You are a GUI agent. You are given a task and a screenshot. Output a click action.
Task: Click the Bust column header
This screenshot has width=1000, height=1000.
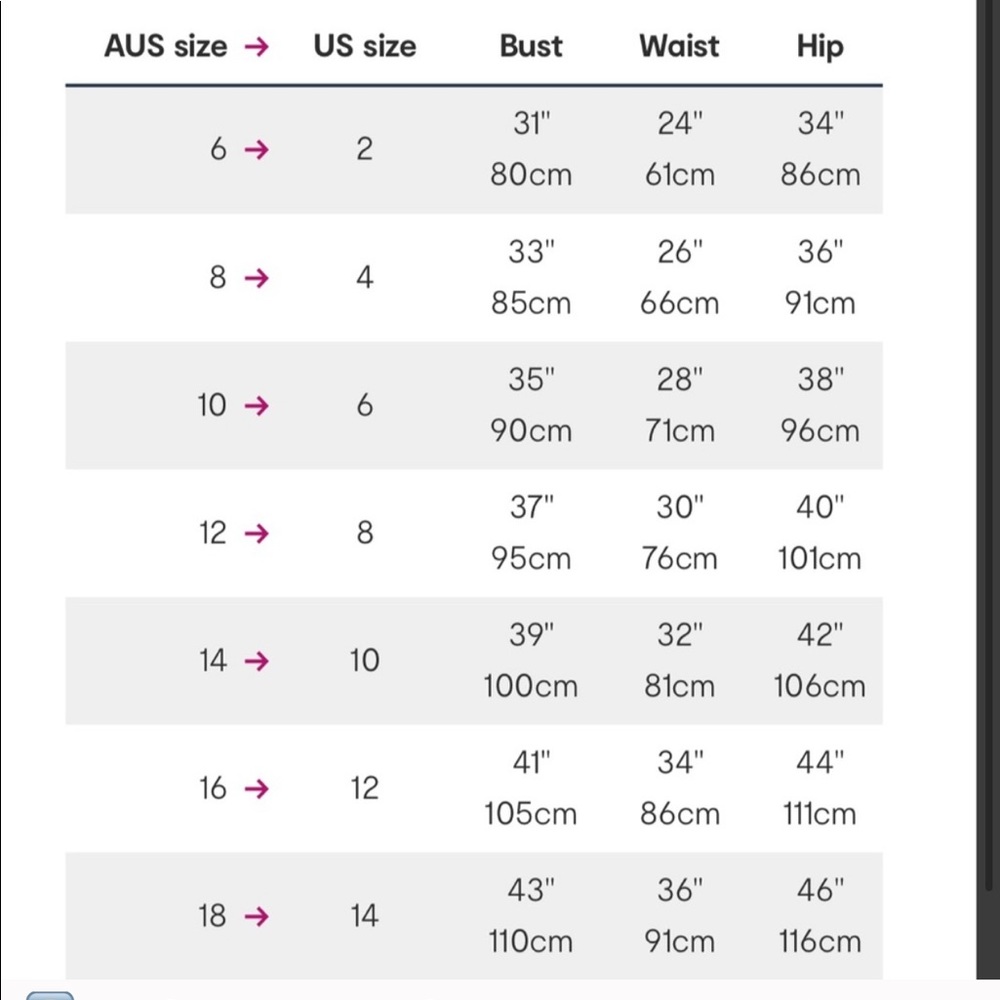tap(531, 47)
